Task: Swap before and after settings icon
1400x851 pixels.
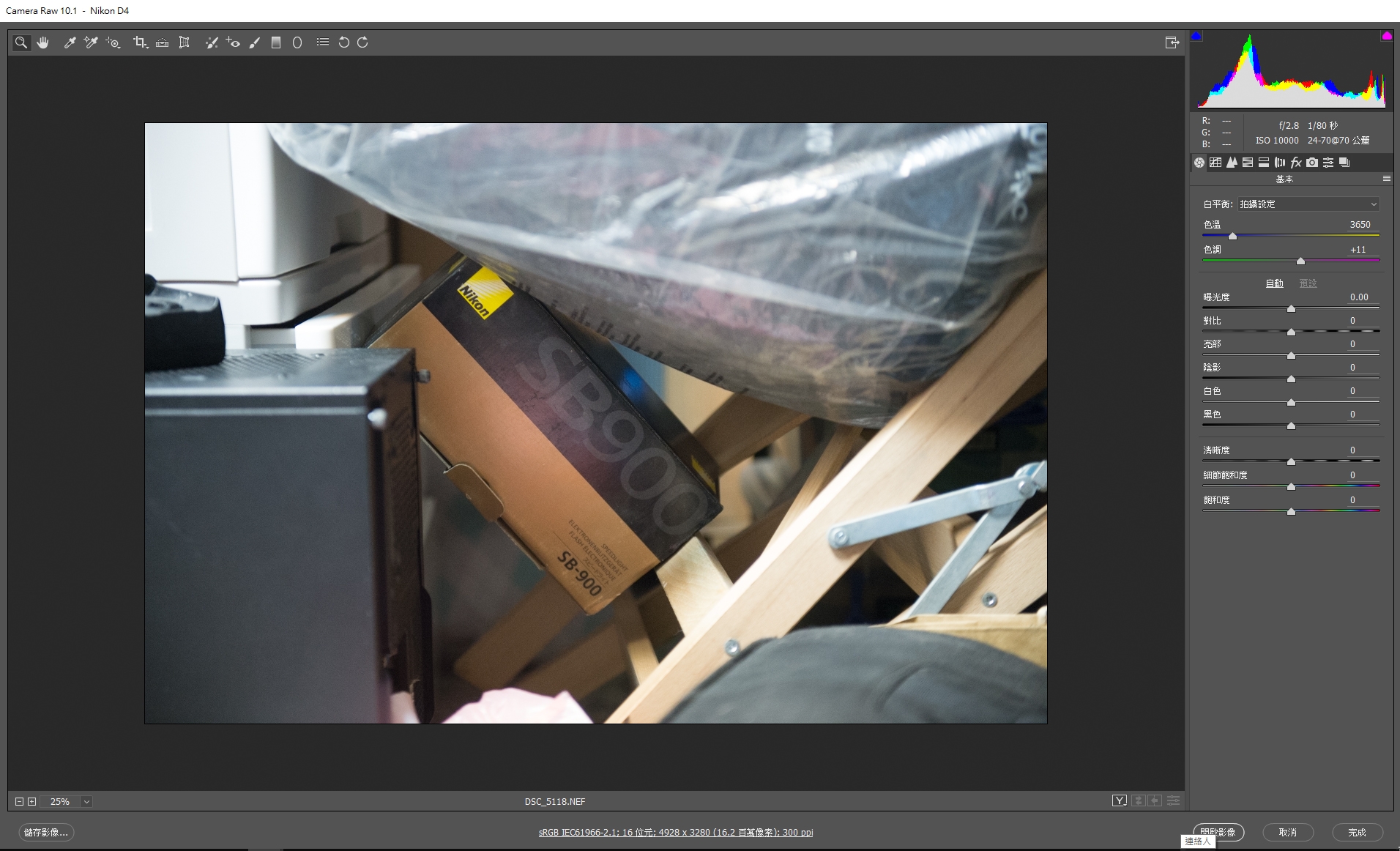Action: [x=1138, y=800]
